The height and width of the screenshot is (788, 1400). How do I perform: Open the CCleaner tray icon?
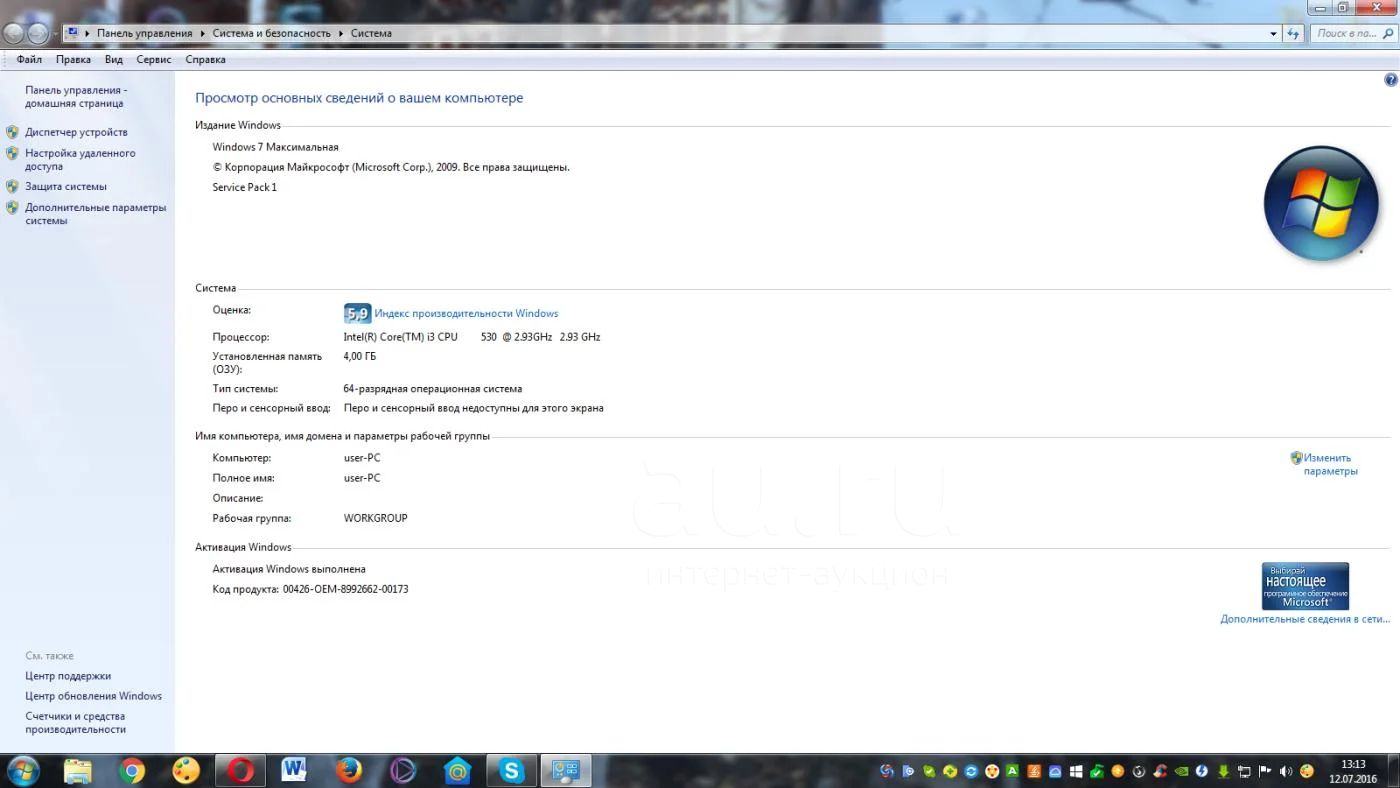(1160, 771)
